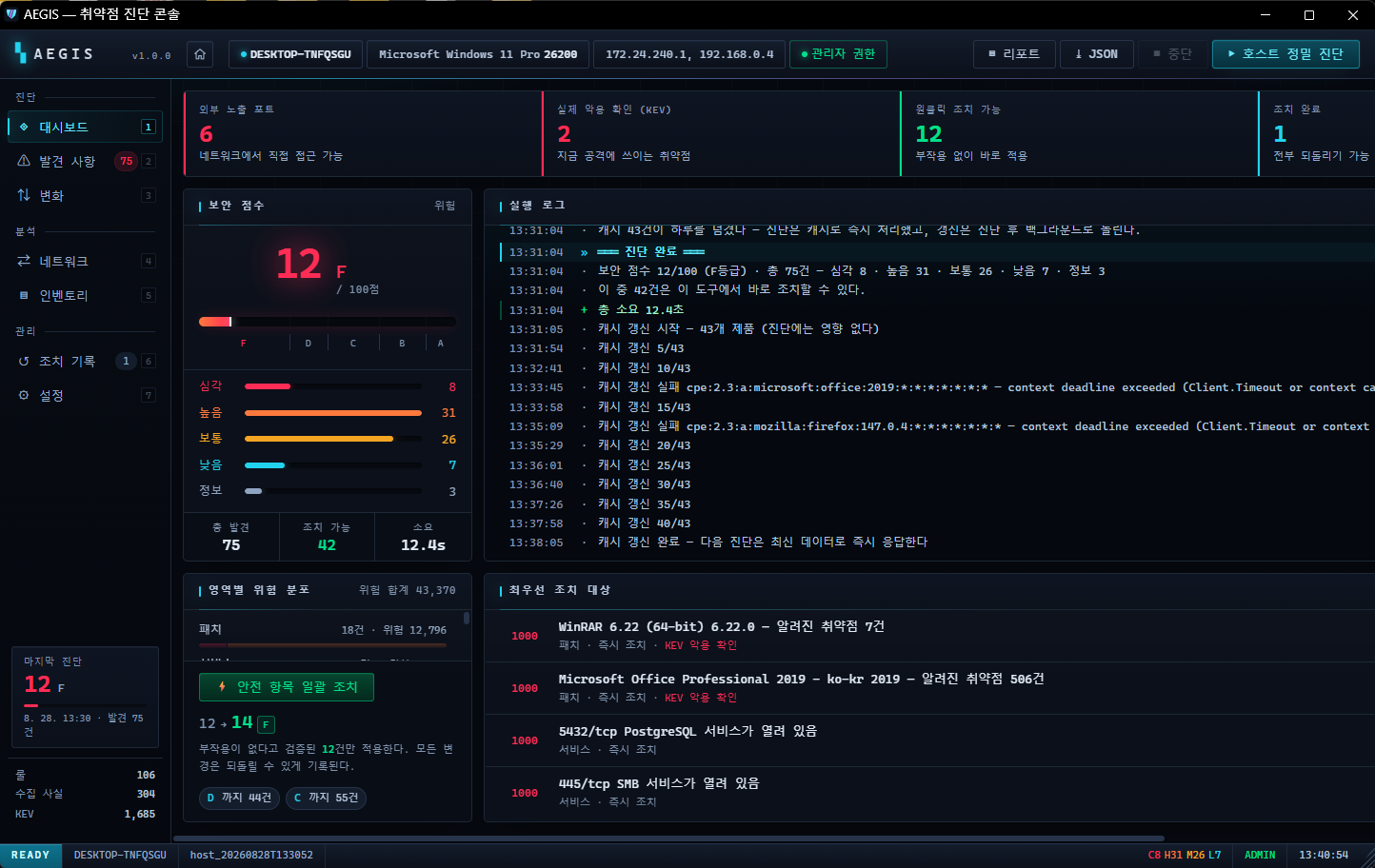
Task: Click the Microsoft Windows 11 Pro chip
Action: pos(478,54)
